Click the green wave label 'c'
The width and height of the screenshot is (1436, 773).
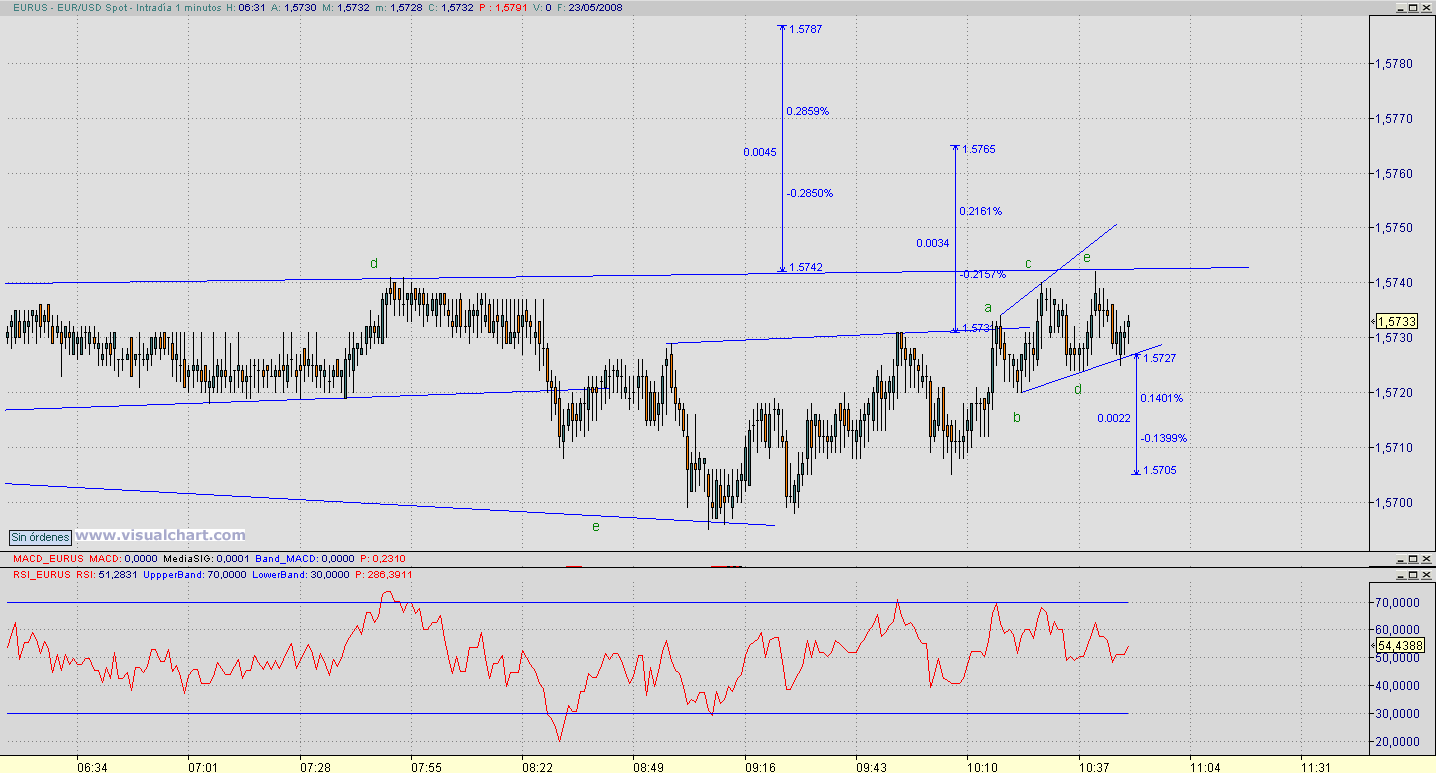click(1027, 264)
